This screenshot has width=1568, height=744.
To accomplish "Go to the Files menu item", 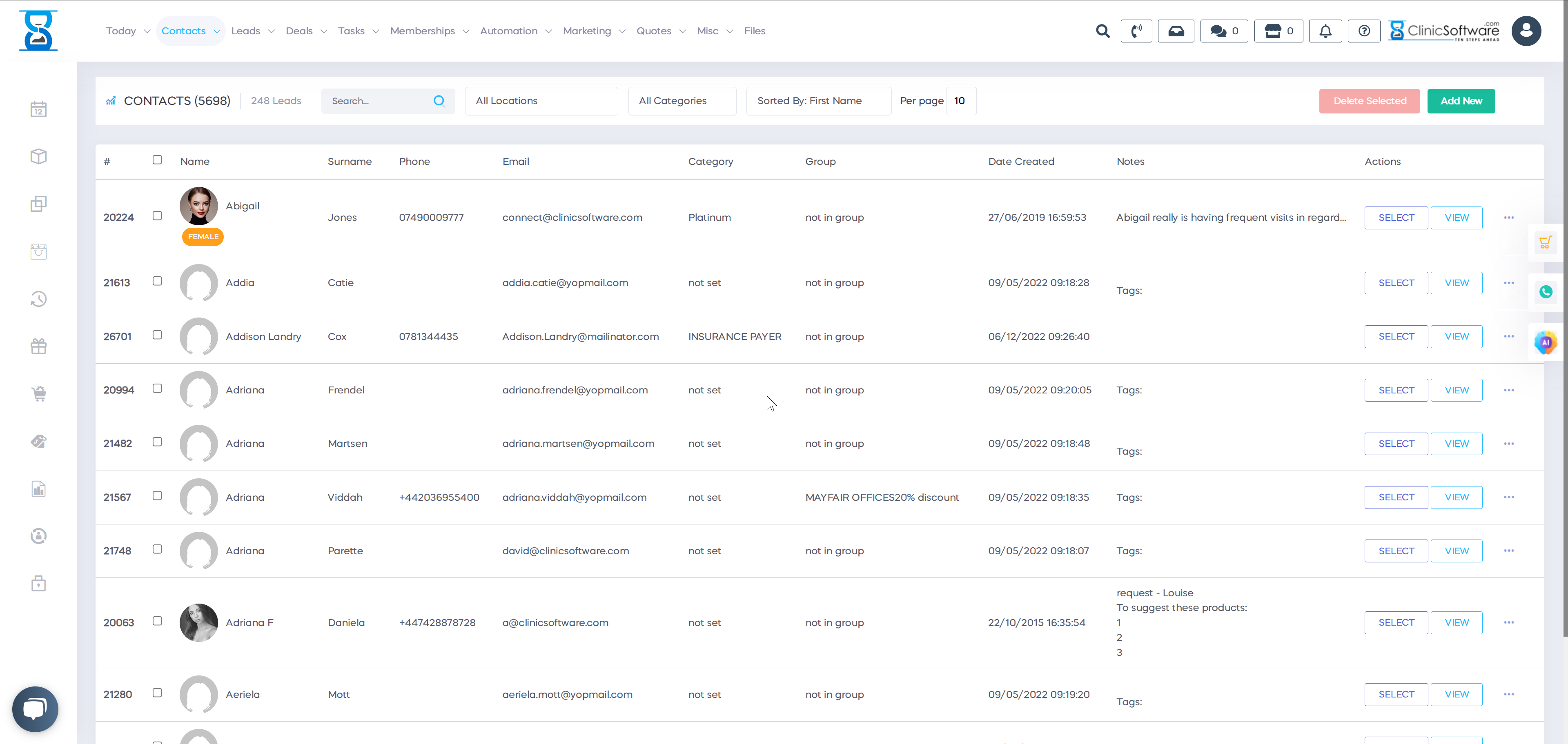I will click(x=754, y=31).
